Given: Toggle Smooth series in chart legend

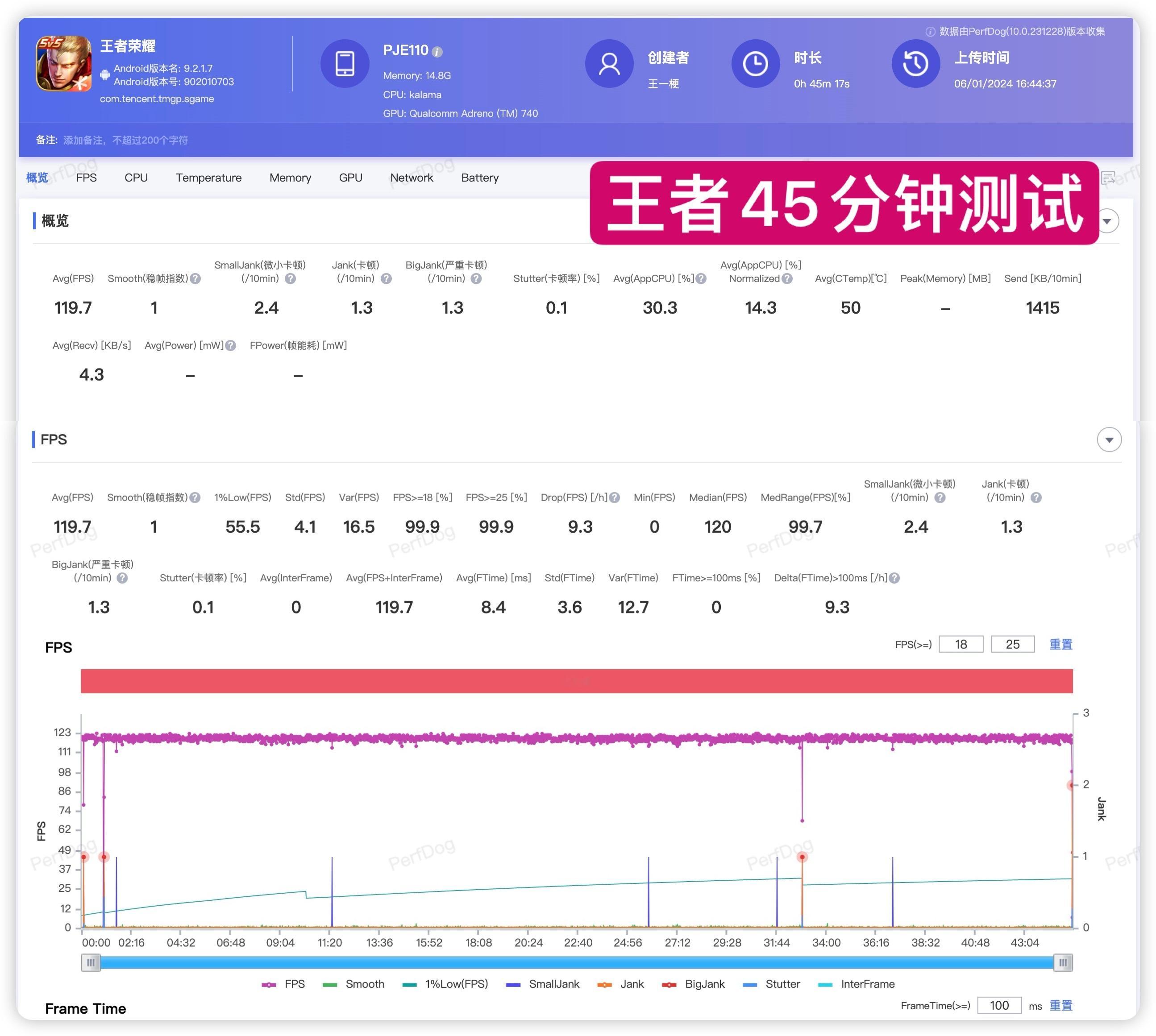Looking at the screenshot, I should pyautogui.click(x=353, y=984).
